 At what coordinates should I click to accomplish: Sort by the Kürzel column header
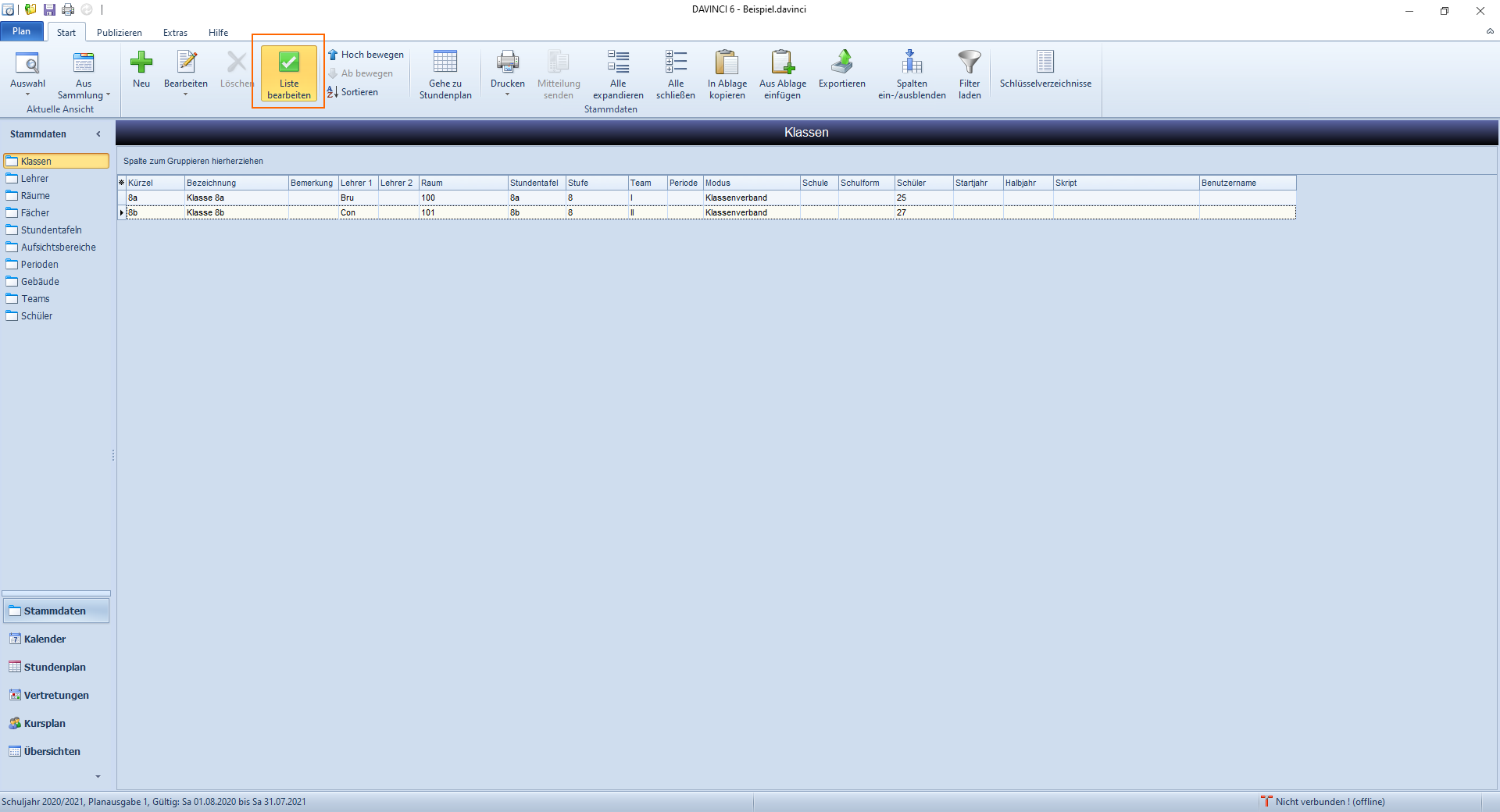pyautogui.click(x=155, y=183)
